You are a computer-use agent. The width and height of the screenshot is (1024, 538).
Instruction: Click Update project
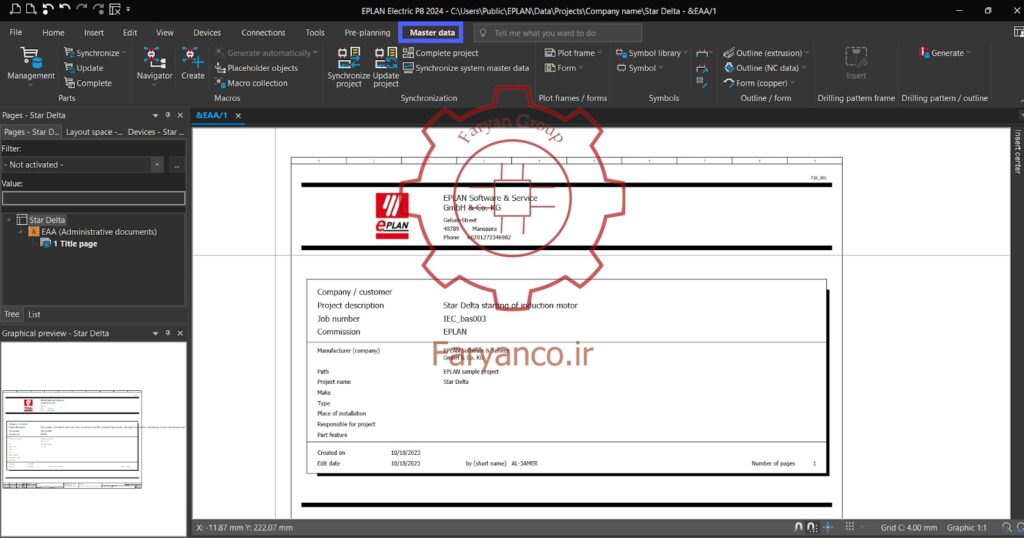[386, 67]
